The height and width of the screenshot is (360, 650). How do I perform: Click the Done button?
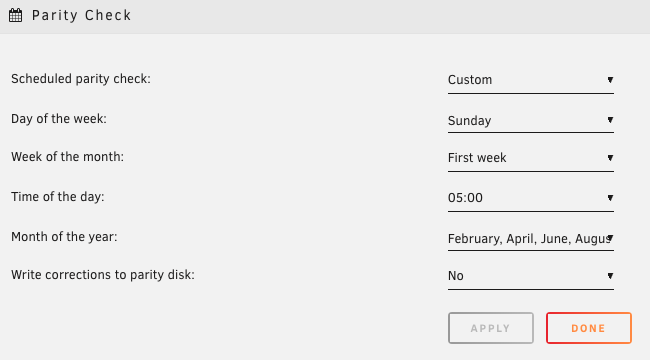click(589, 328)
